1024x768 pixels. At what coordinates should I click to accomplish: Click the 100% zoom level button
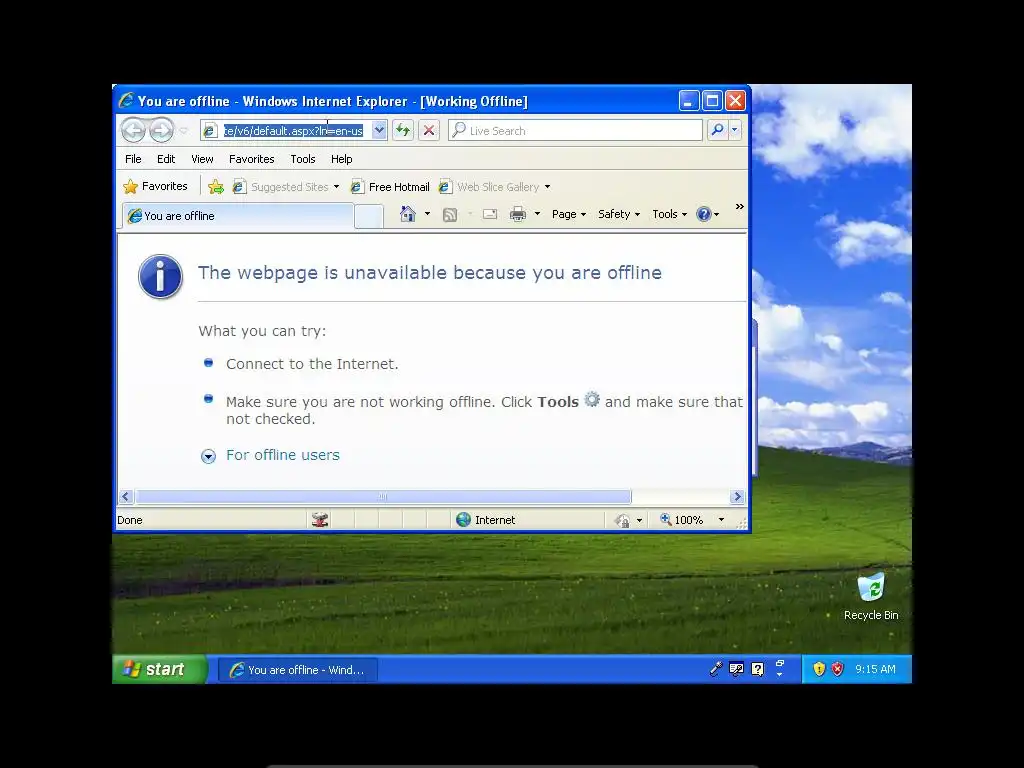682,520
